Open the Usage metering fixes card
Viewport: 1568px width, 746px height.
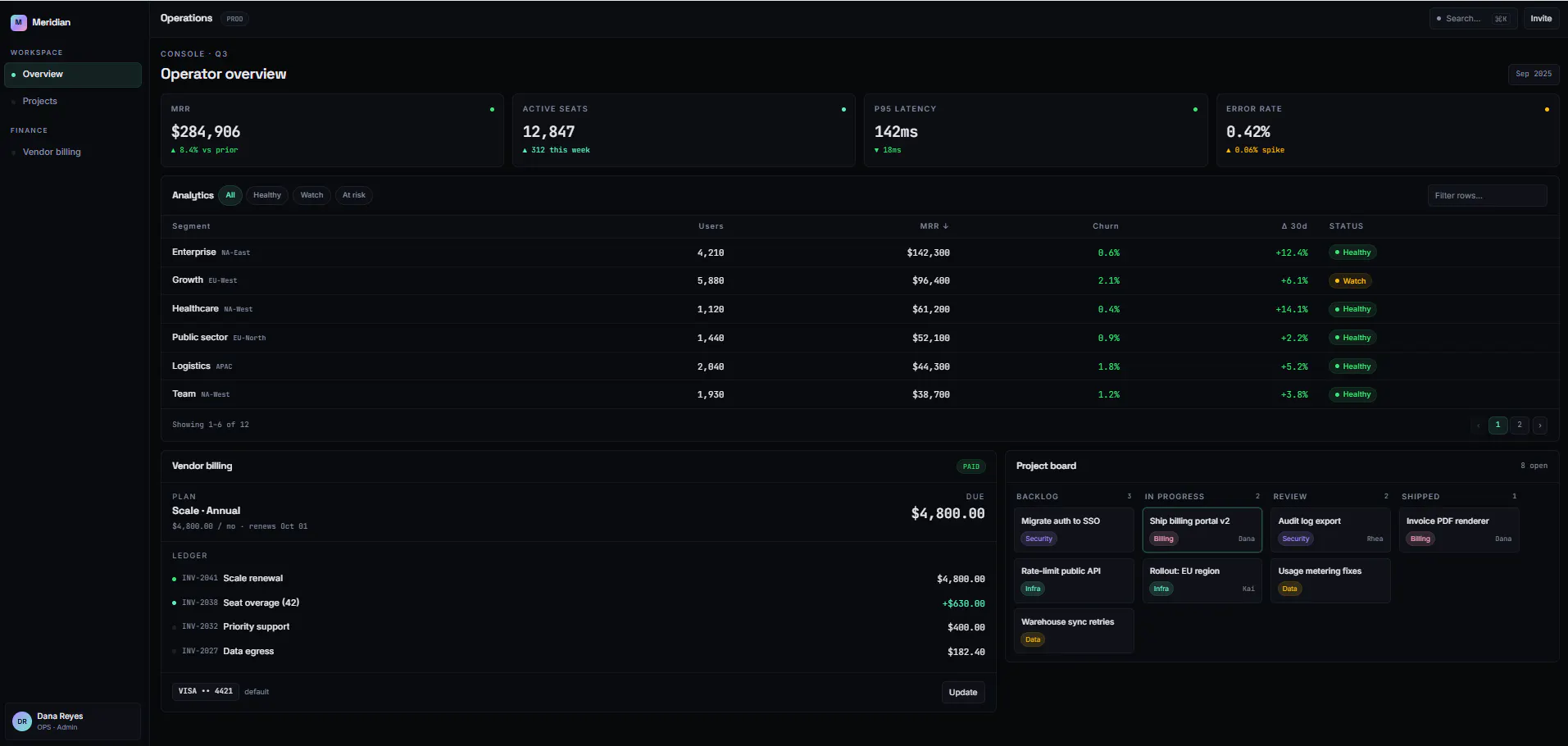pyautogui.click(x=1330, y=580)
